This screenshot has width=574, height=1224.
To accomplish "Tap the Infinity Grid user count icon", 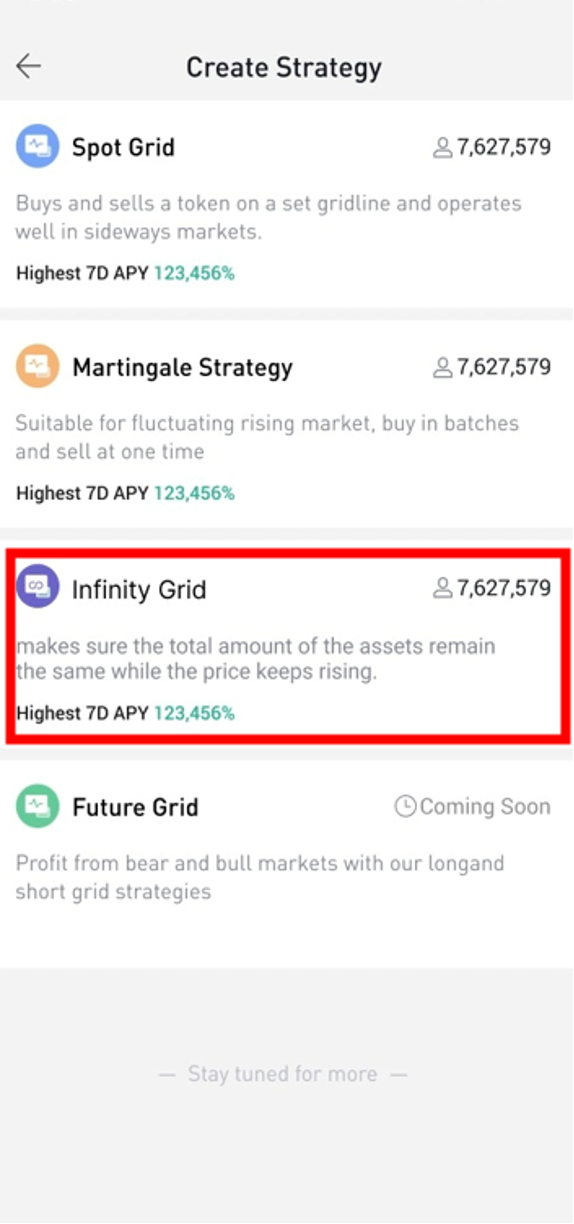I will 442,588.
